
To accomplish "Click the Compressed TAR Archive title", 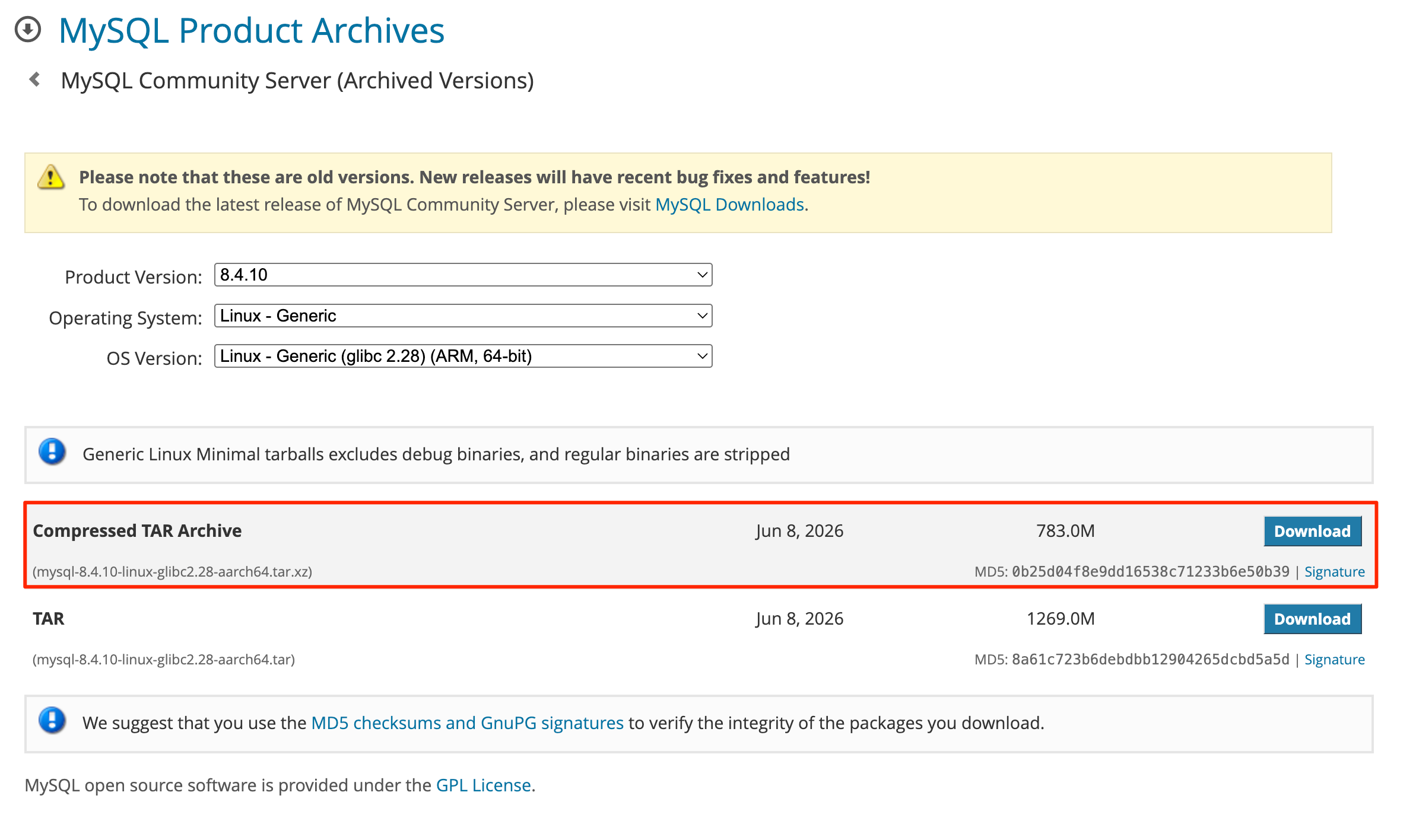I will (137, 531).
